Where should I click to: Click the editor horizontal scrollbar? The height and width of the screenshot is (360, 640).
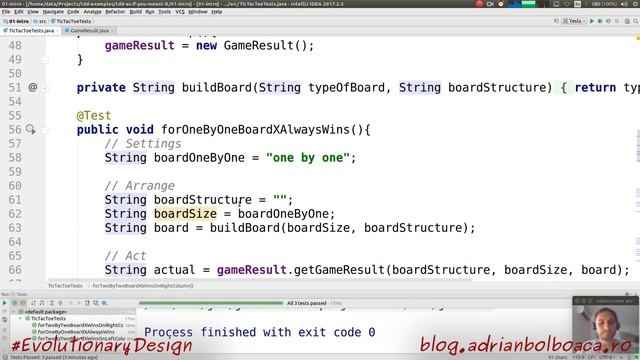coord(260,280)
